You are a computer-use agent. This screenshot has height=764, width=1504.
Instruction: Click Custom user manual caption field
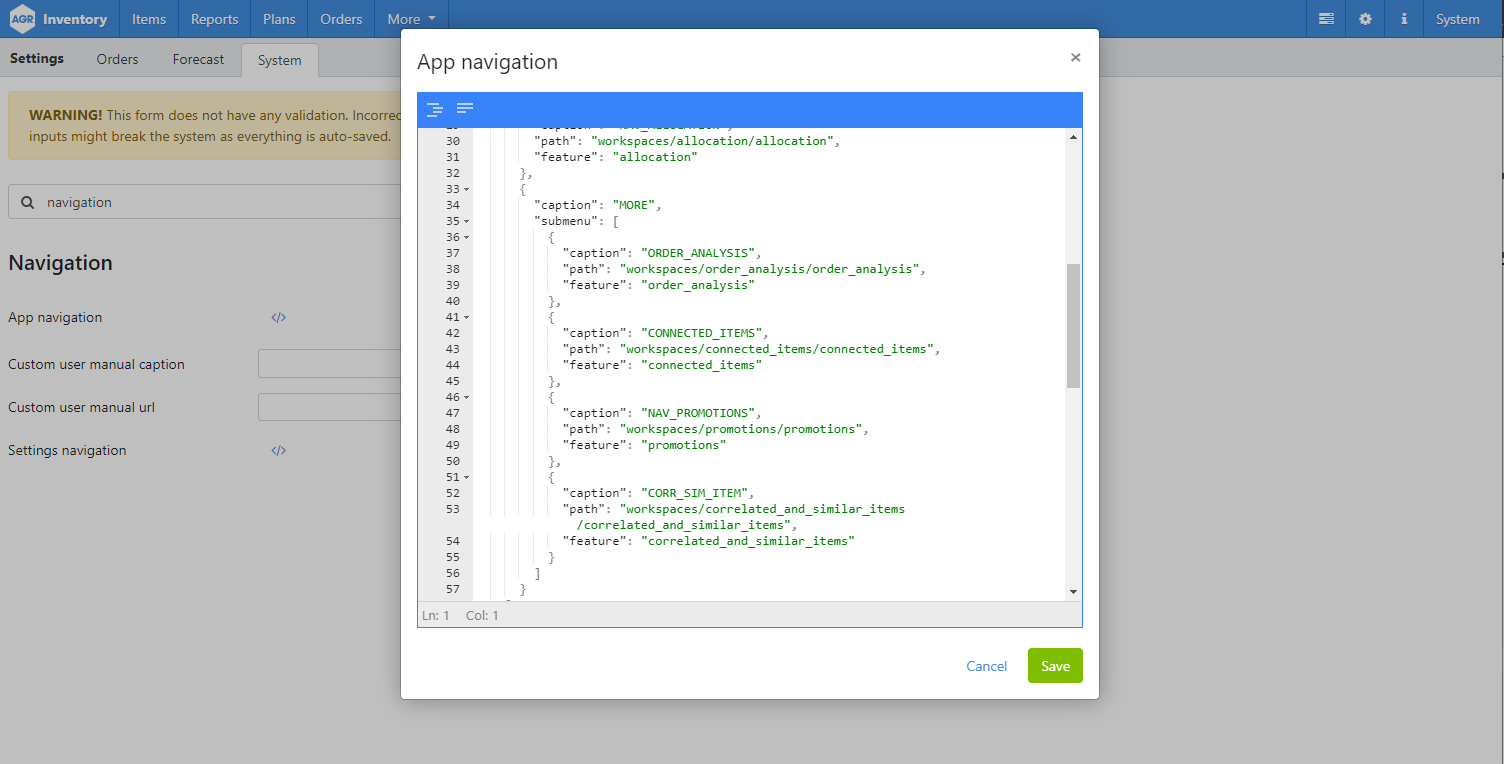tap(329, 364)
